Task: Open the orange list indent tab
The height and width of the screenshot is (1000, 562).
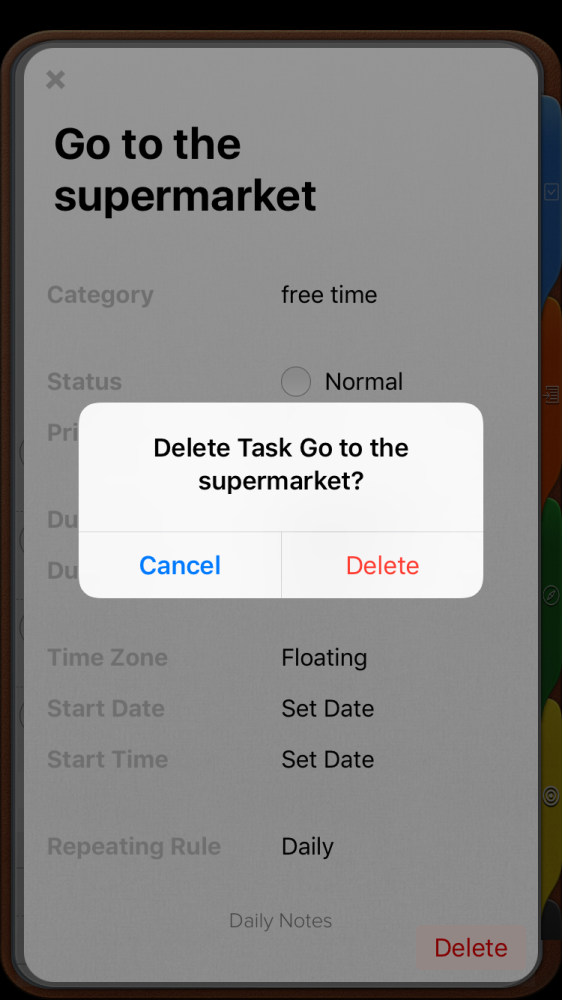Action: (551, 395)
